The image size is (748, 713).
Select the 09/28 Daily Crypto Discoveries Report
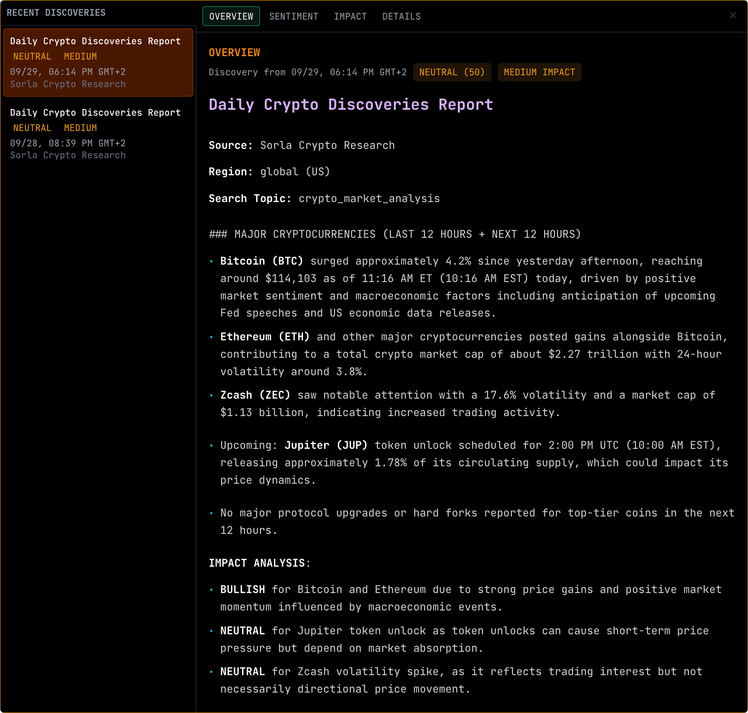click(98, 134)
